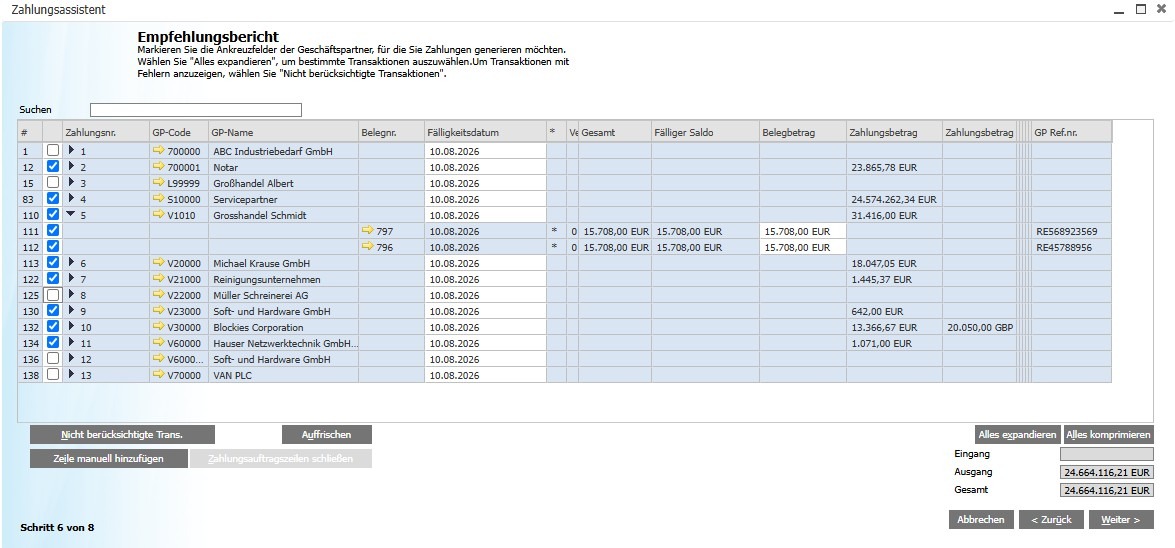
Task: Follow the yellow arrow for document 797
Action: (x=367, y=231)
